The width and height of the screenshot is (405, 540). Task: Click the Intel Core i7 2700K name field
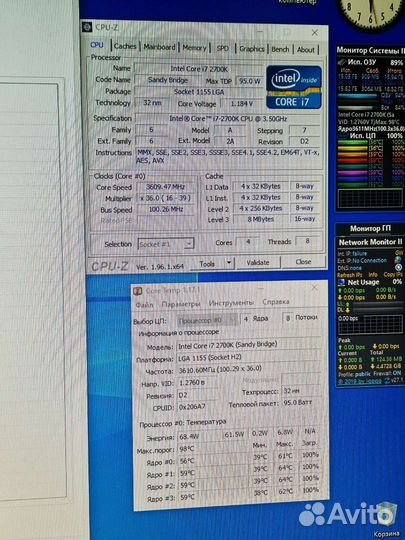click(199, 69)
